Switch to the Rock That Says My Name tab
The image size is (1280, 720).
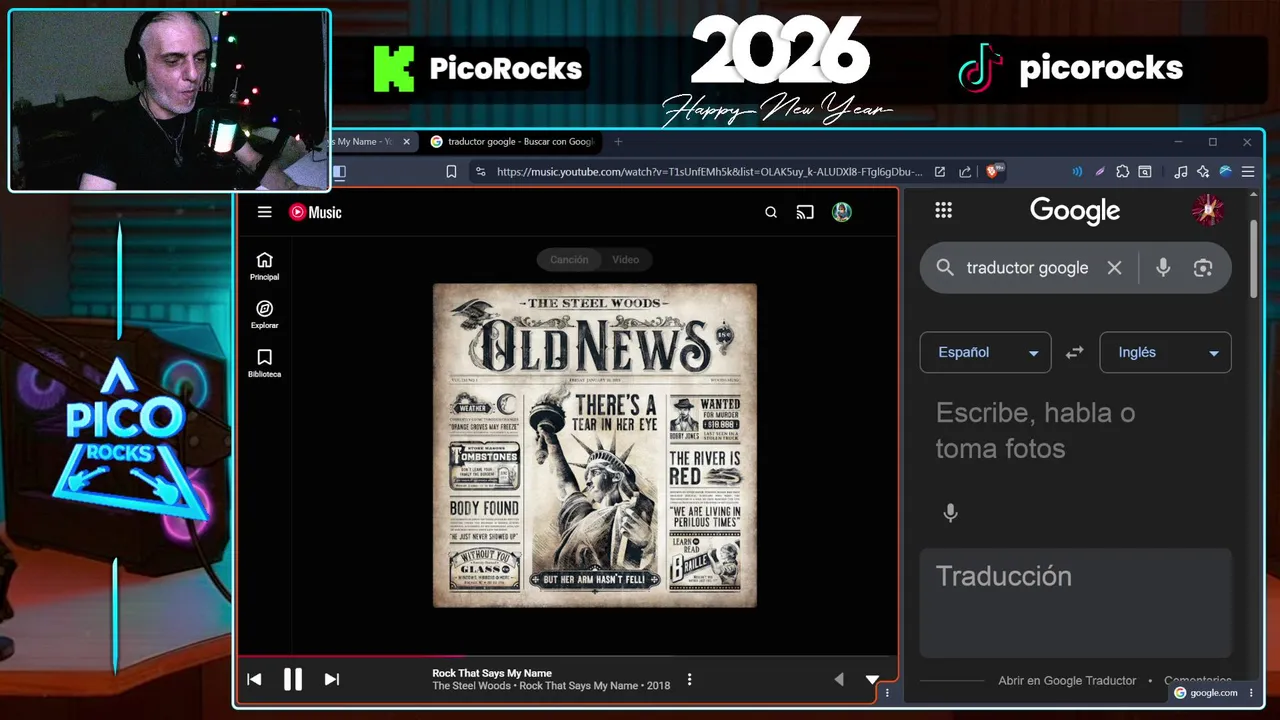click(x=362, y=142)
